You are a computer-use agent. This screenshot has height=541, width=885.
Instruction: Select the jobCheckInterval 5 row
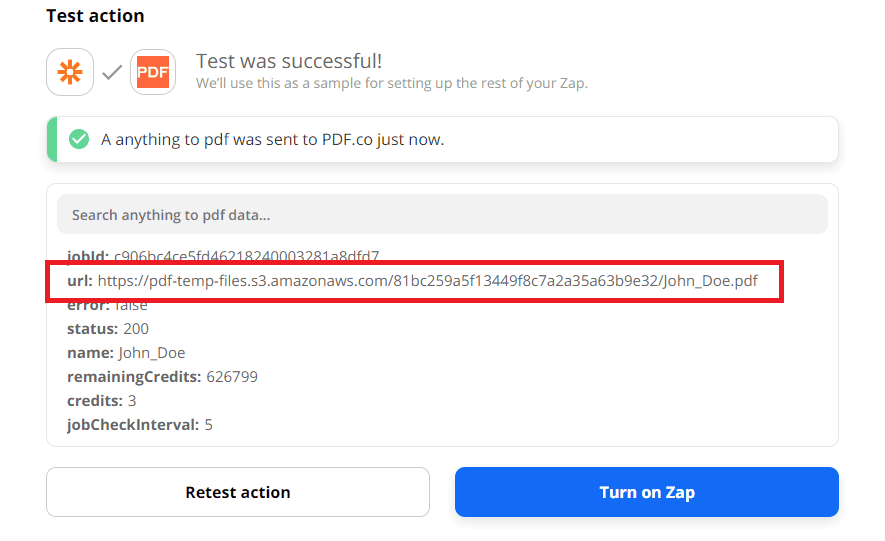(x=139, y=425)
